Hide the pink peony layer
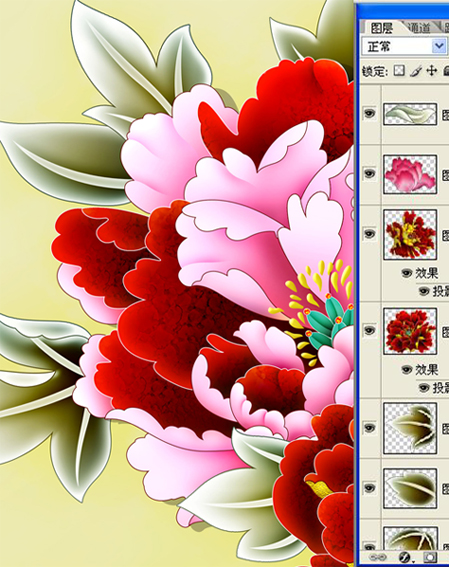The image size is (449, 567). (x=369, y=174)
